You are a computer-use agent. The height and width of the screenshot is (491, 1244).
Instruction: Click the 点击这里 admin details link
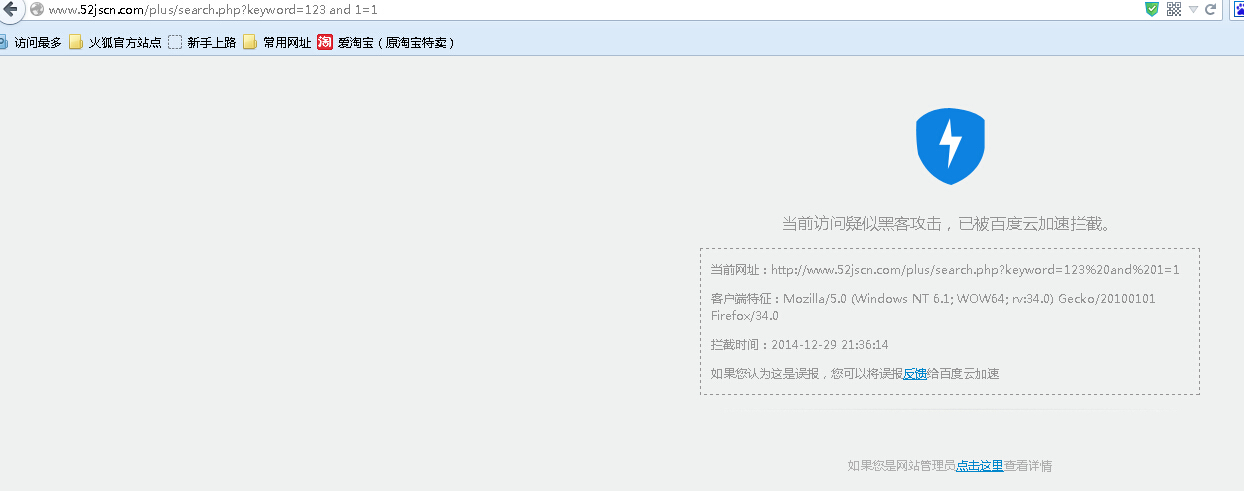click(x=980, y=466)
